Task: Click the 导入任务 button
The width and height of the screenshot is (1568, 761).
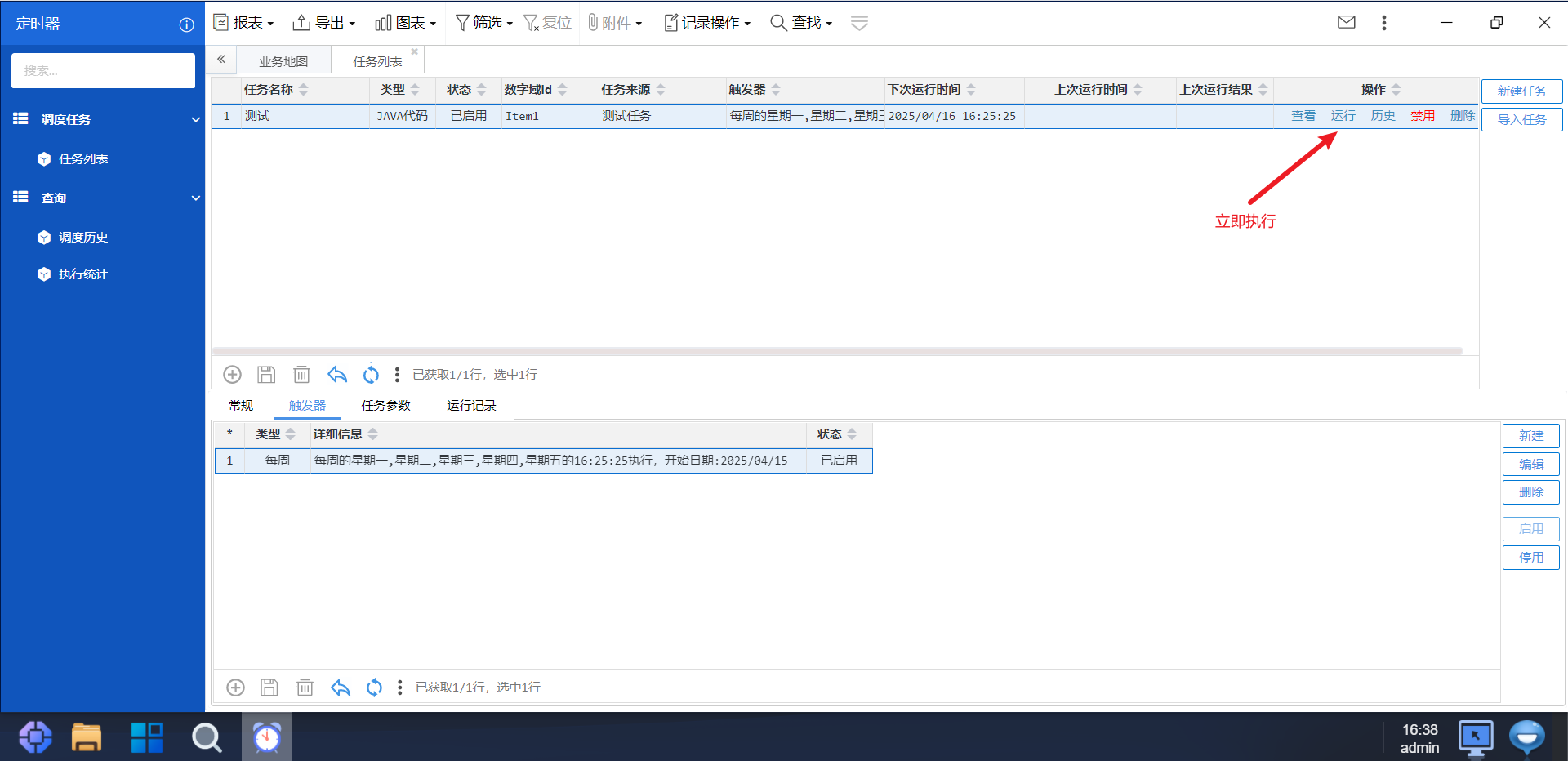Action: point(1522,119)
